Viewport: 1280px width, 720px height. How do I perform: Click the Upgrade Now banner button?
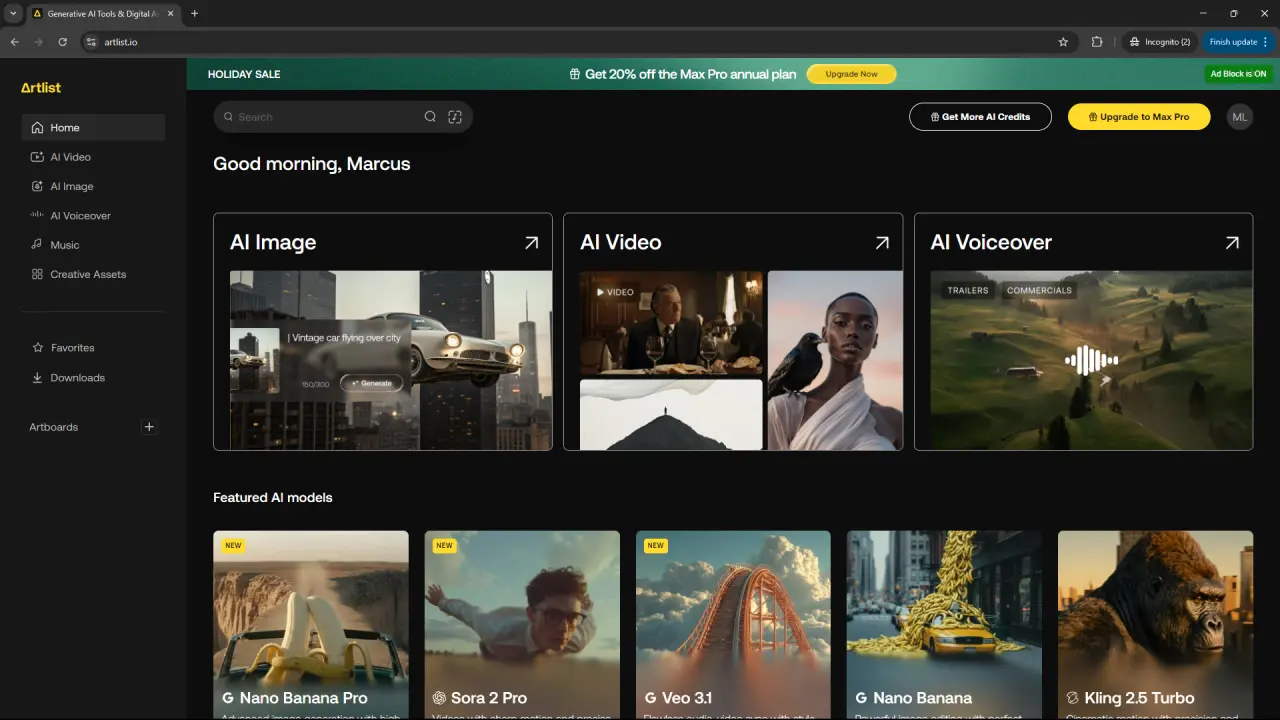point(852,74)
